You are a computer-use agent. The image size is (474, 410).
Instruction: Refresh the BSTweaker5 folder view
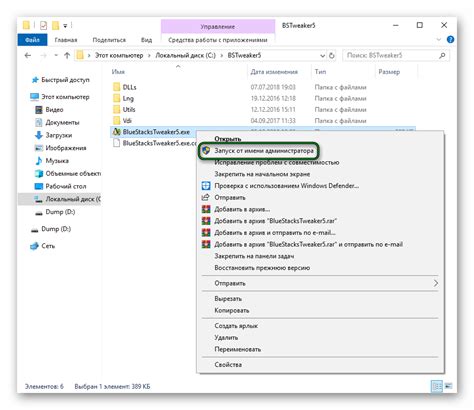pyautogui.click(x=332, y=56)
